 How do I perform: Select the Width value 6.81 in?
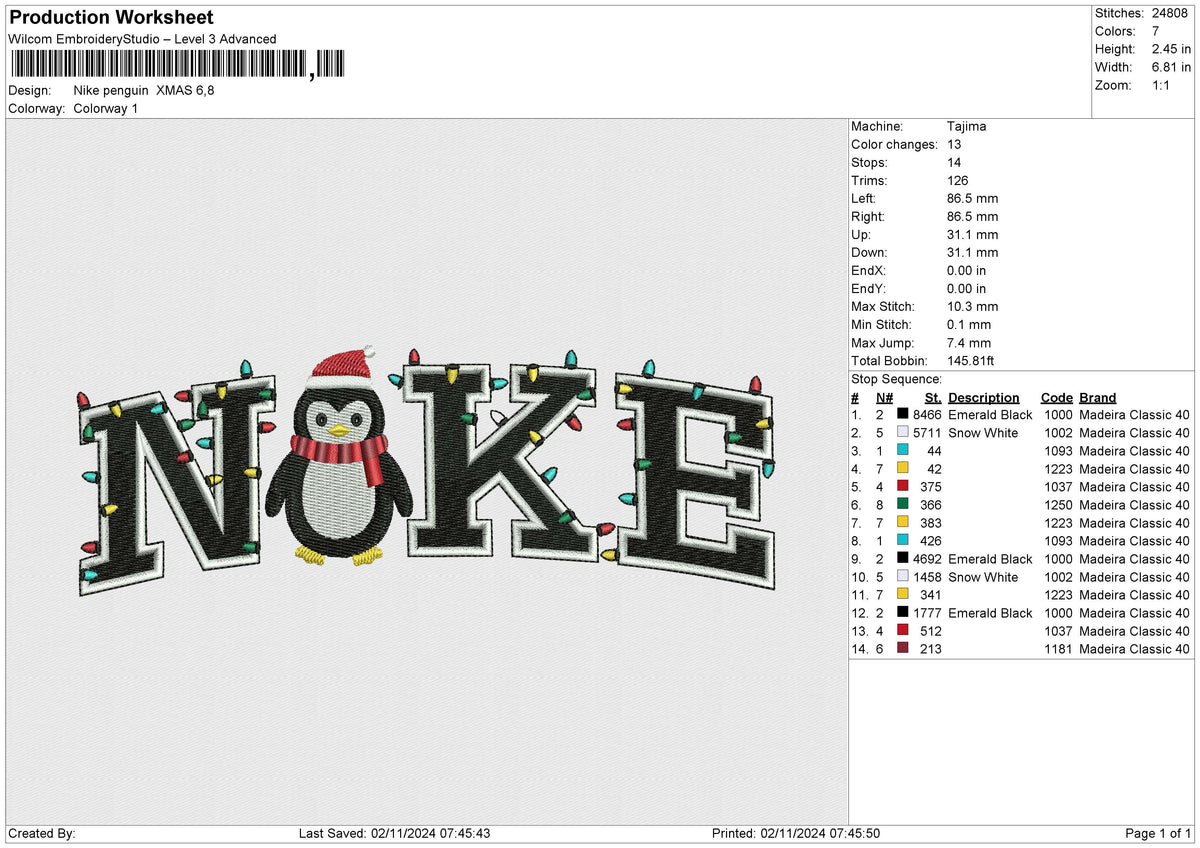[x=1172, y=67]
